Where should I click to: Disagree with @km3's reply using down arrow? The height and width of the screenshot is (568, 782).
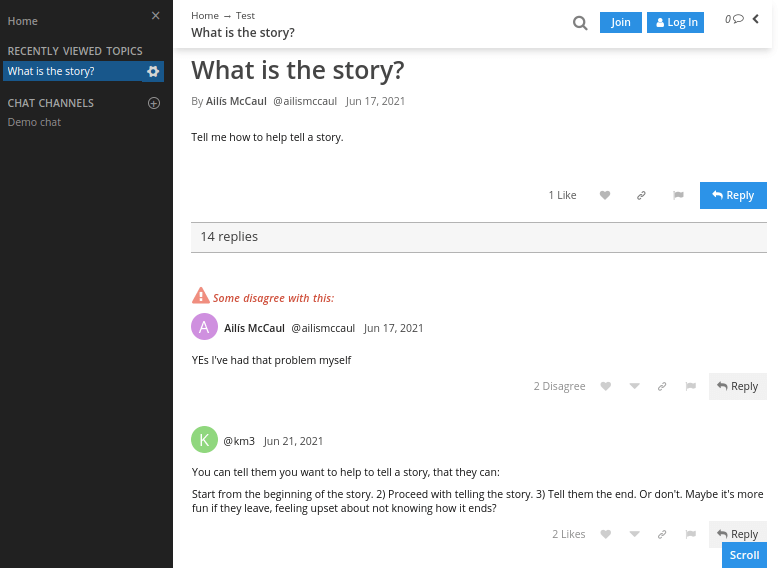click(x=634, y=535)
